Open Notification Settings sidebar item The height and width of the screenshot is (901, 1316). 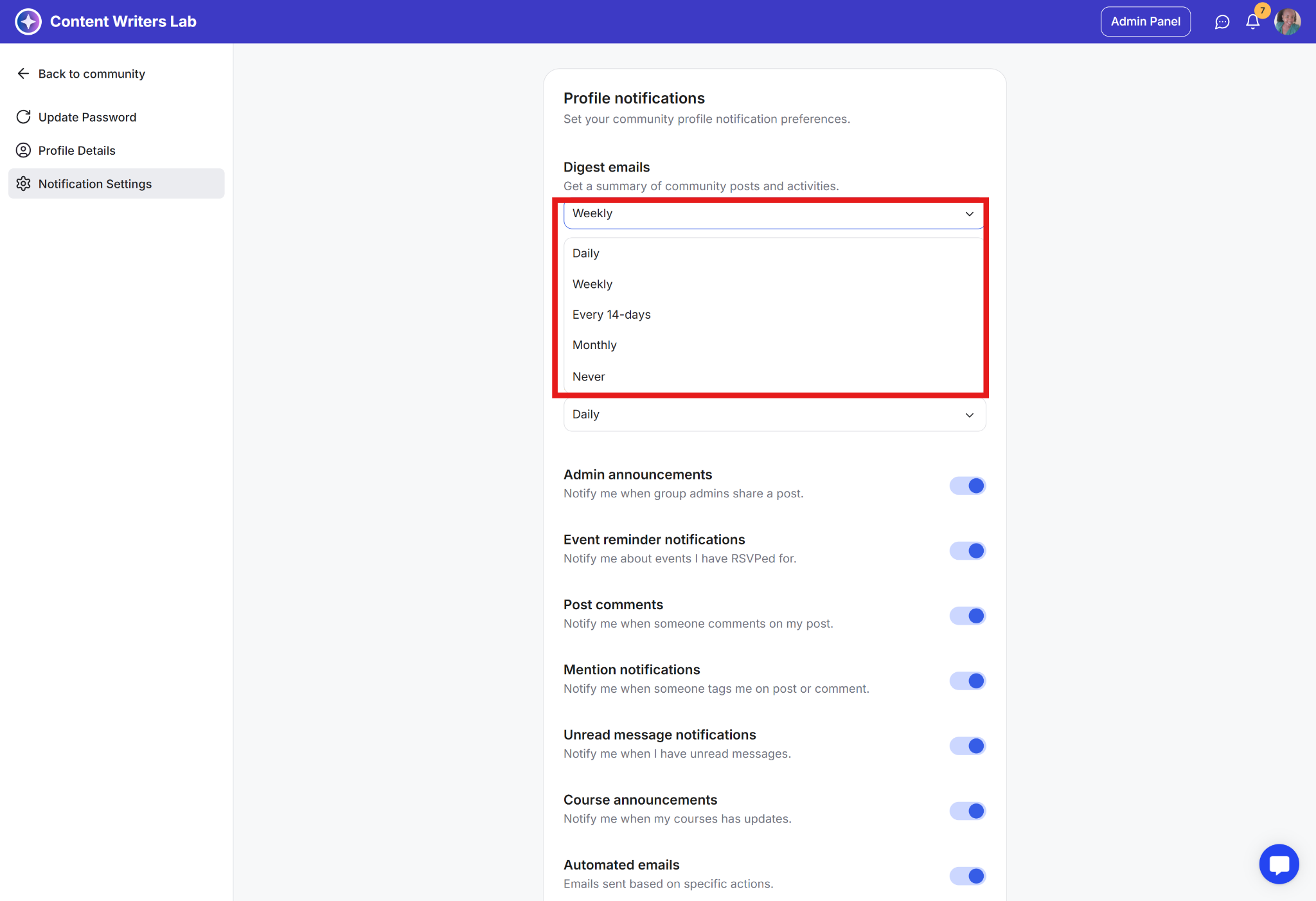[95, 184]
